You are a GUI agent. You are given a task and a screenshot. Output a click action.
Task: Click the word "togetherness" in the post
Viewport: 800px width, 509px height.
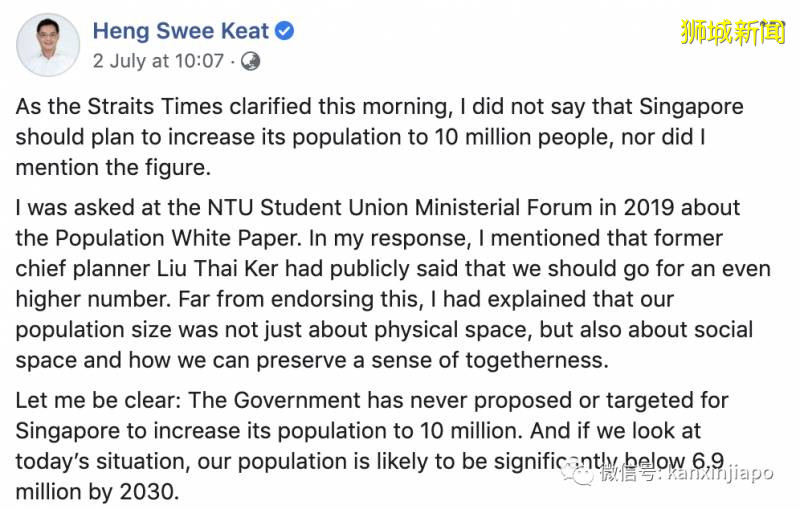[x=512, y=361]
